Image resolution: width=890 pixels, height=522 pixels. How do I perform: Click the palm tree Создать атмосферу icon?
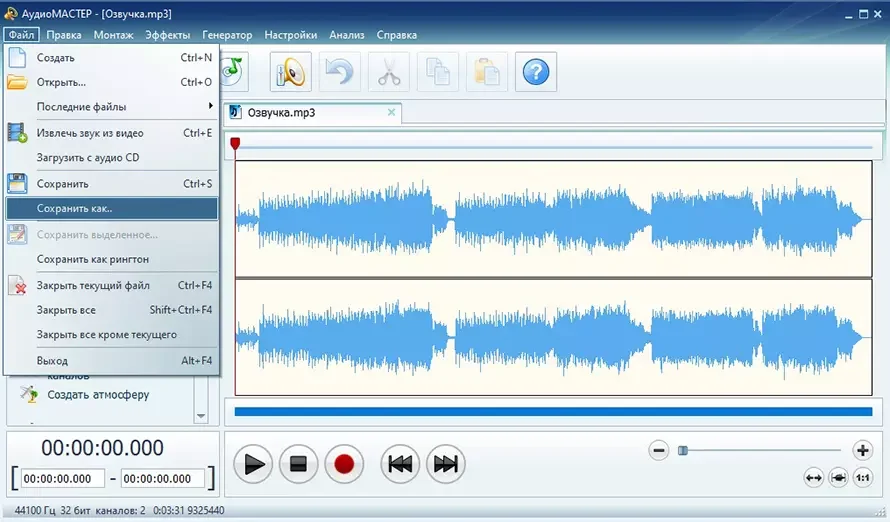pos(29,394)
